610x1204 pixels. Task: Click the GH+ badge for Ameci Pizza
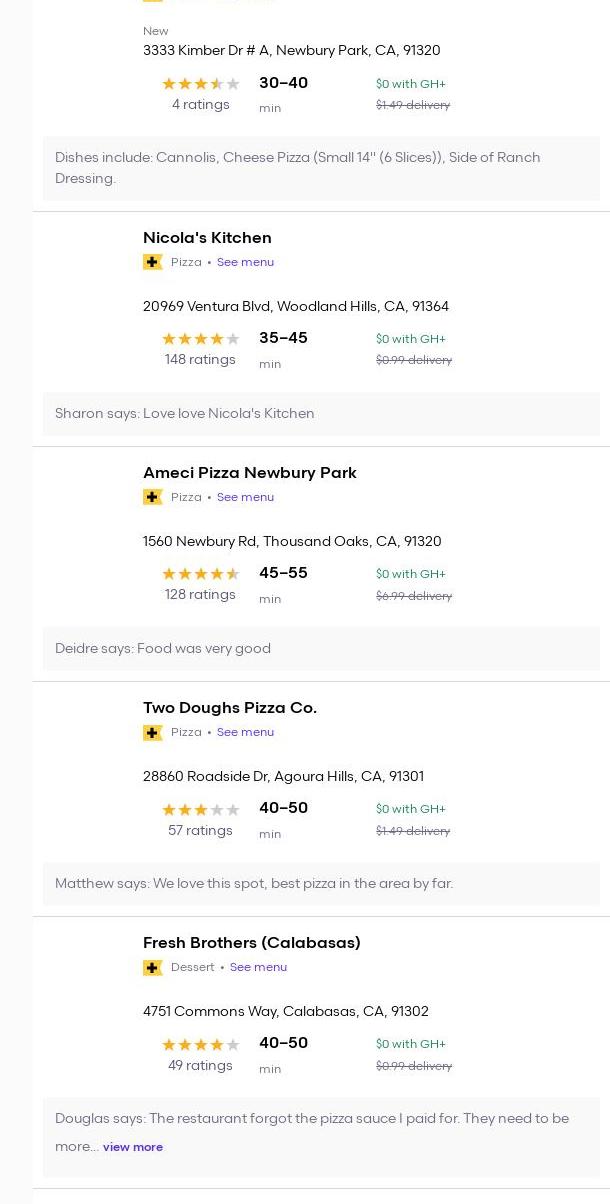click(x=153, y=497)
